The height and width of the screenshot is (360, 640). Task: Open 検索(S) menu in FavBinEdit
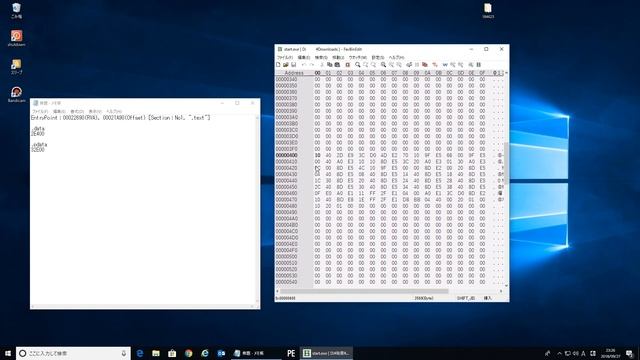[321, 58]
